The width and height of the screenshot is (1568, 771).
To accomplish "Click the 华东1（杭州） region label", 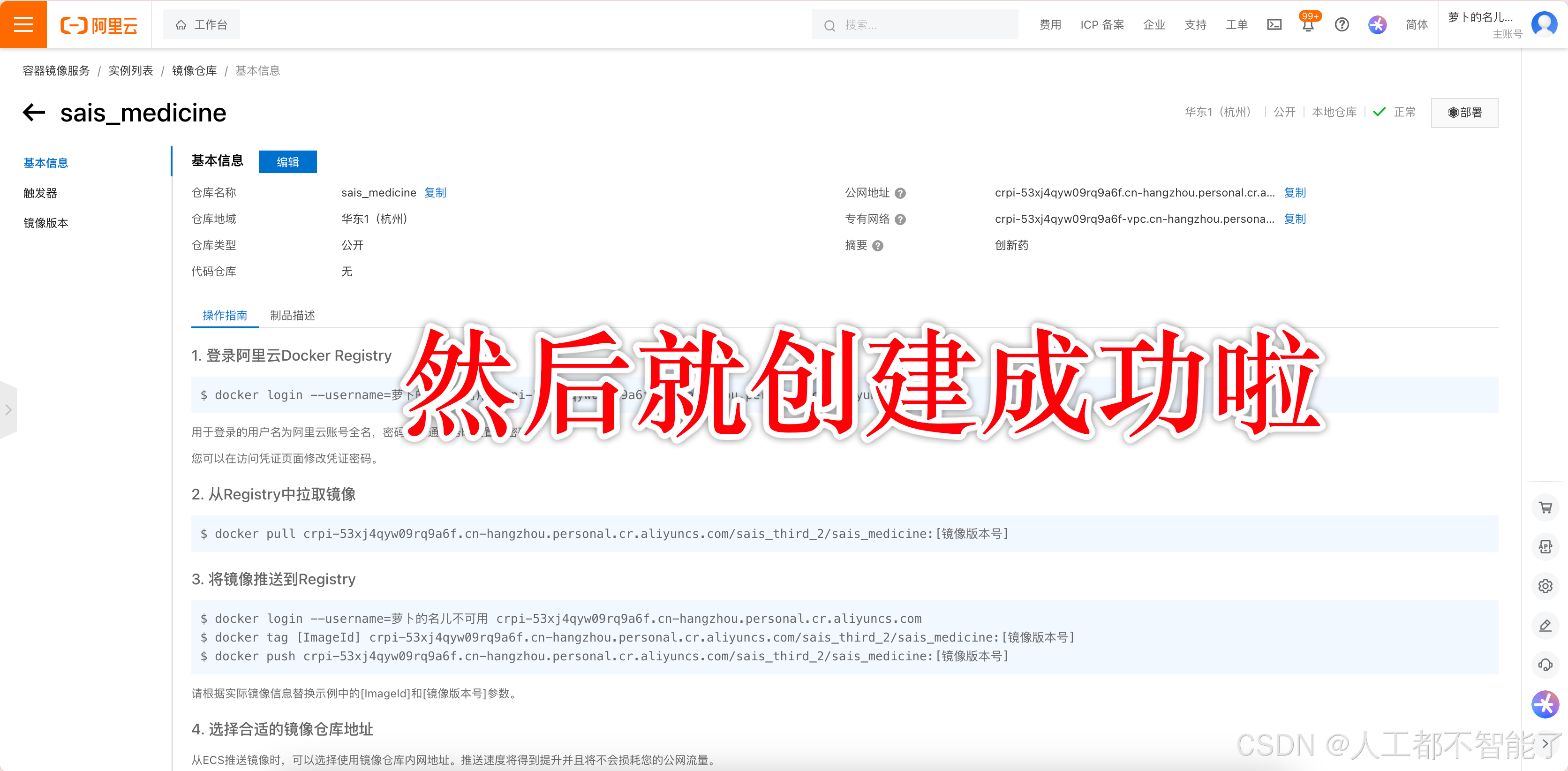I will point(1220,113).
